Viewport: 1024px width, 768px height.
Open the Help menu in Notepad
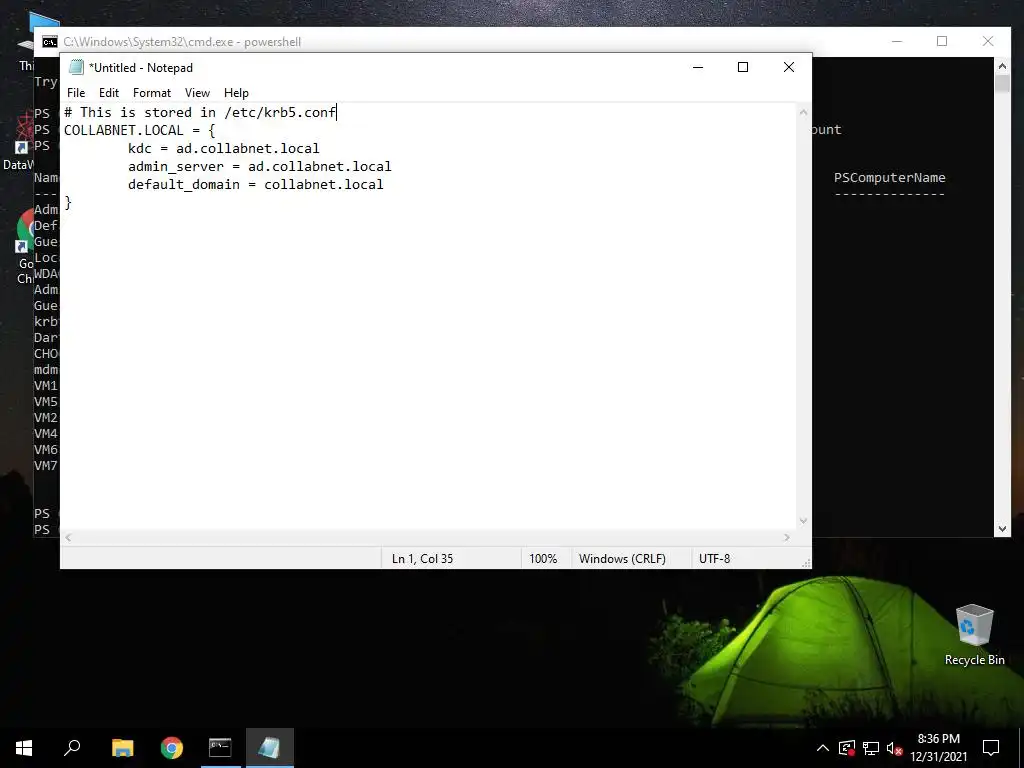point(236,93)
